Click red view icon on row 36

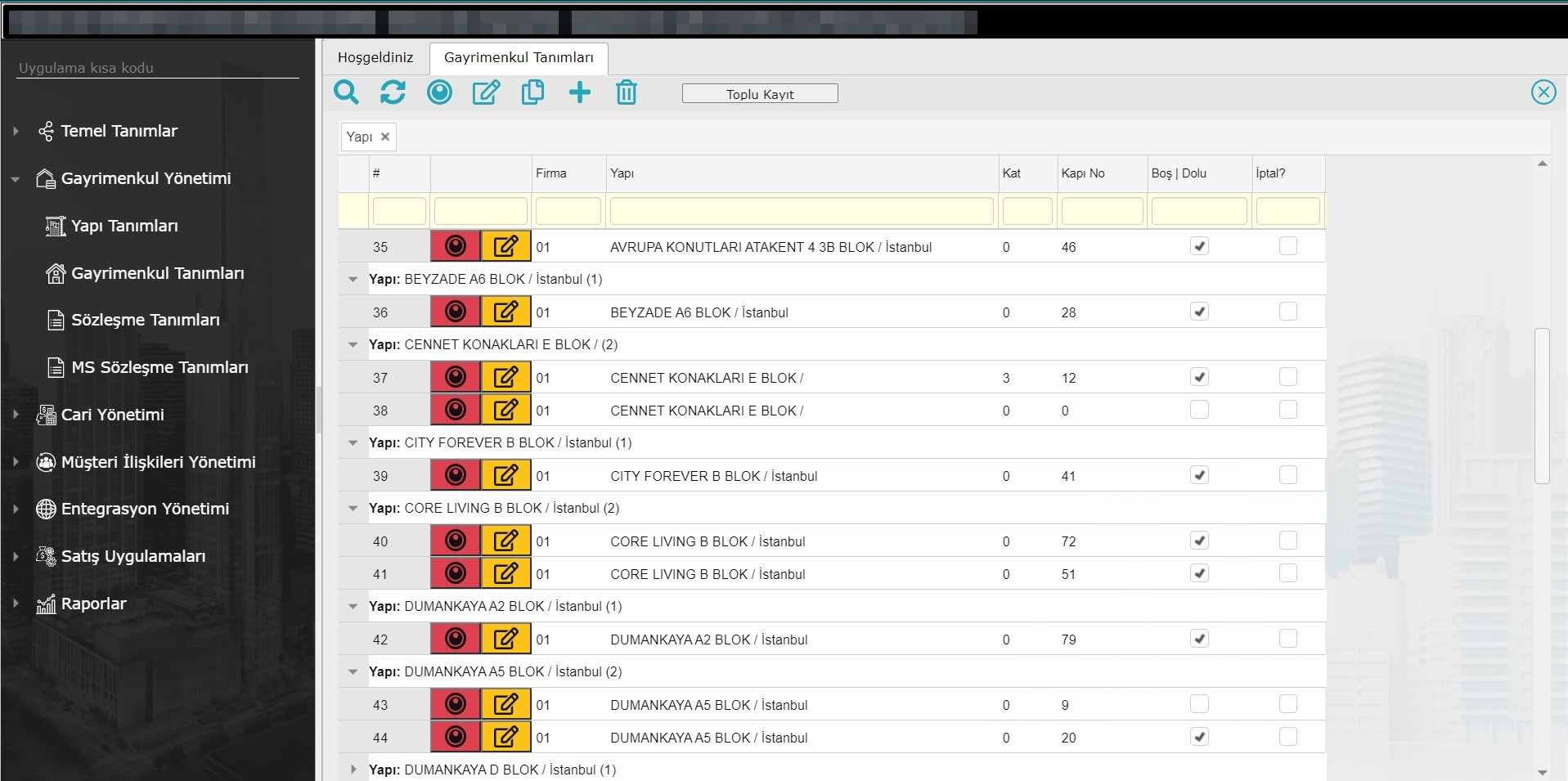(456, 312)
